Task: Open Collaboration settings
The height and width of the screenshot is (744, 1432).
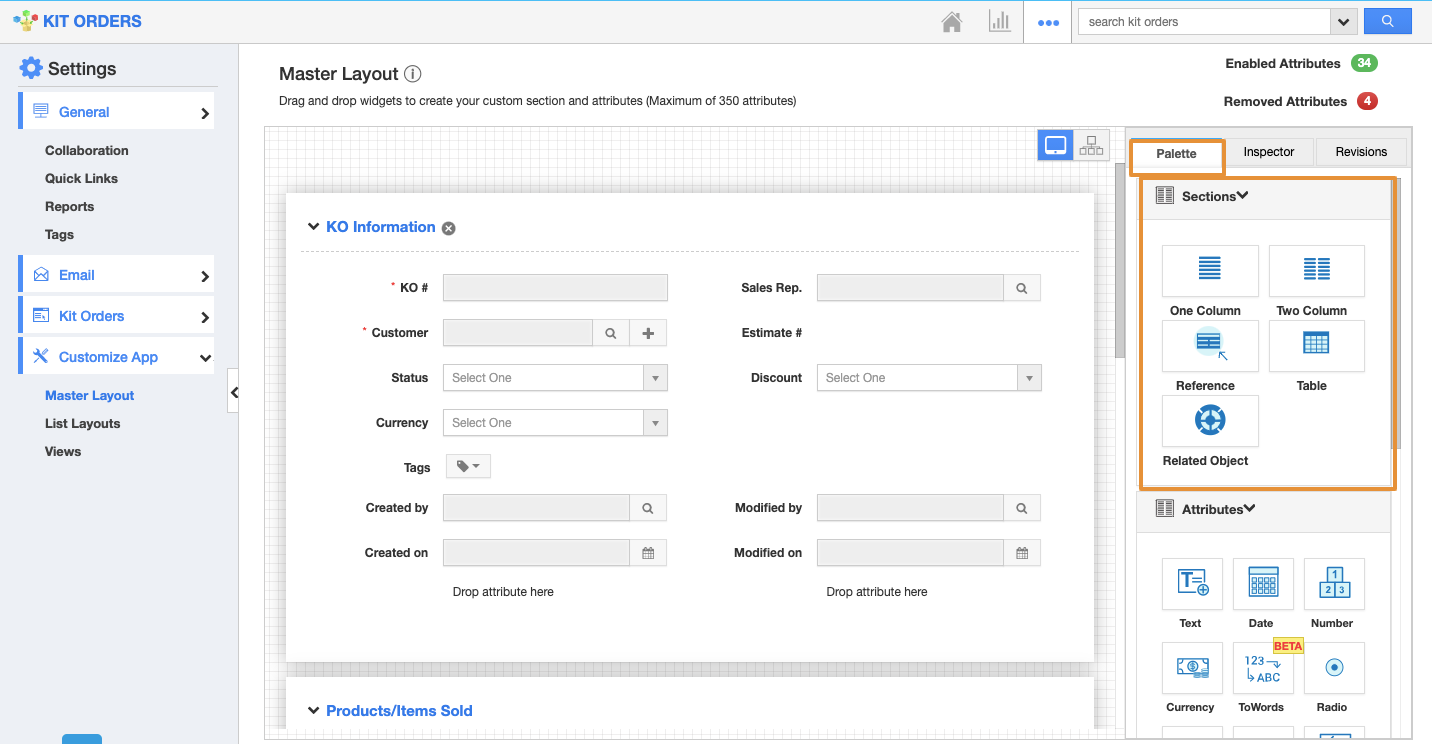Action: click(x=87, y=150)
